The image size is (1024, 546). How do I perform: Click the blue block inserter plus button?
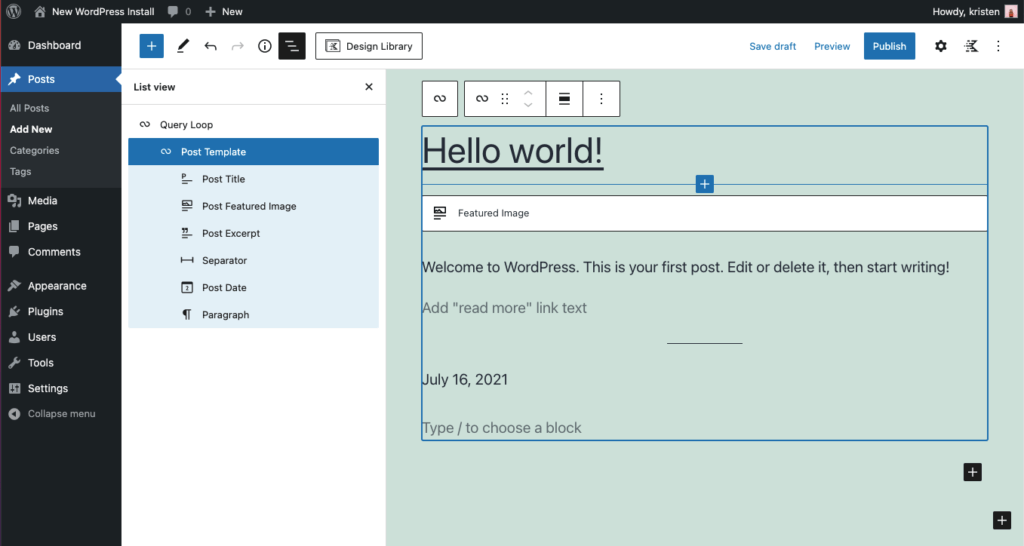[151, 46]
